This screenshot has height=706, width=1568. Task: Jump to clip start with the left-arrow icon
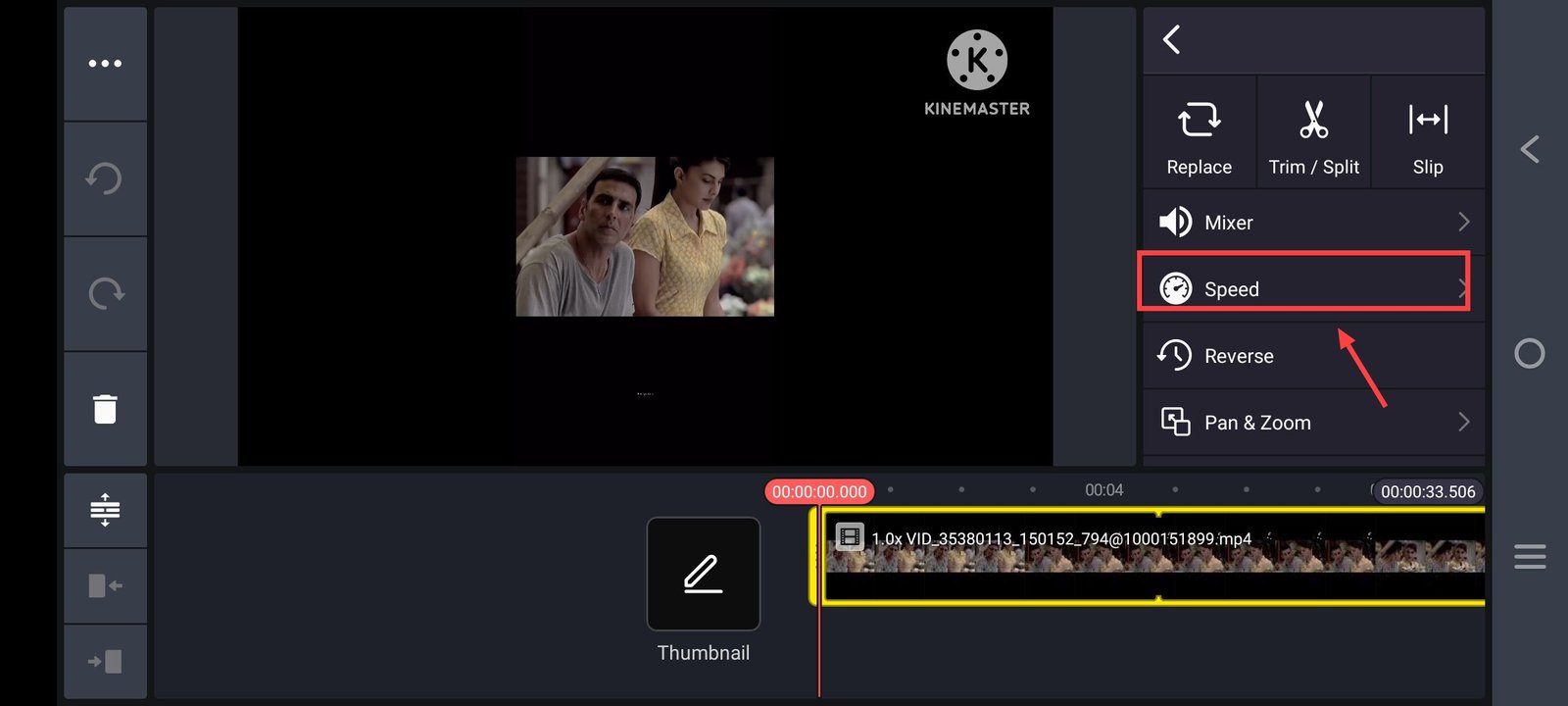pyautogui.click(x=105, y=585)
